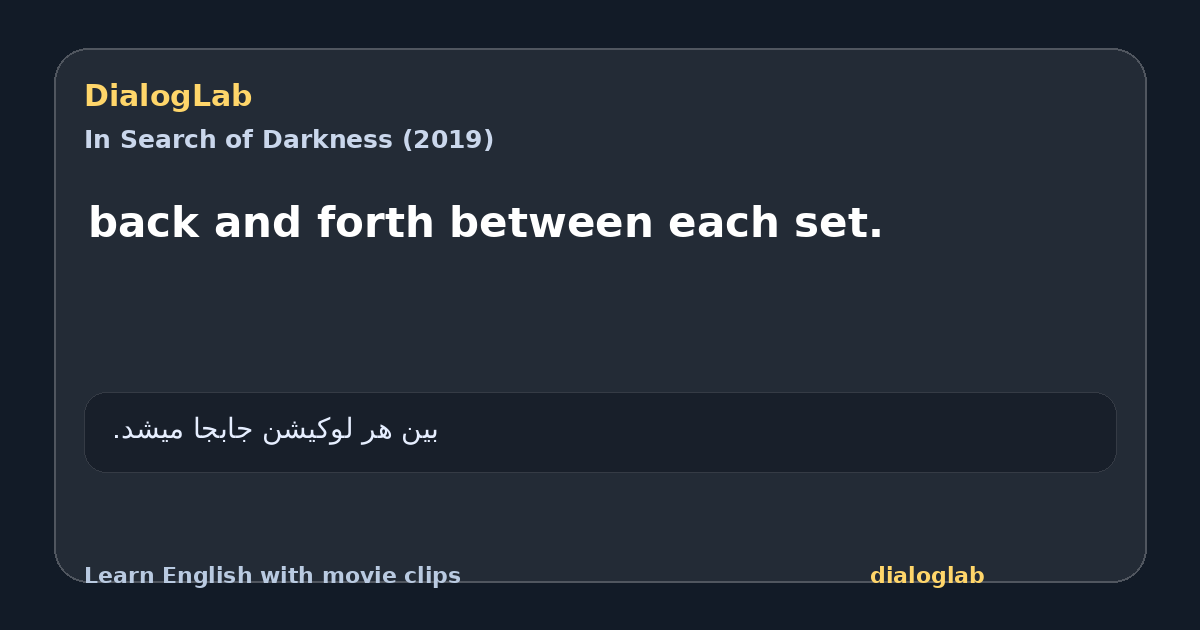Tap the word 'each' in the subtitle
This screenshot has height=630, width=1200.
[x=715, y=223]
